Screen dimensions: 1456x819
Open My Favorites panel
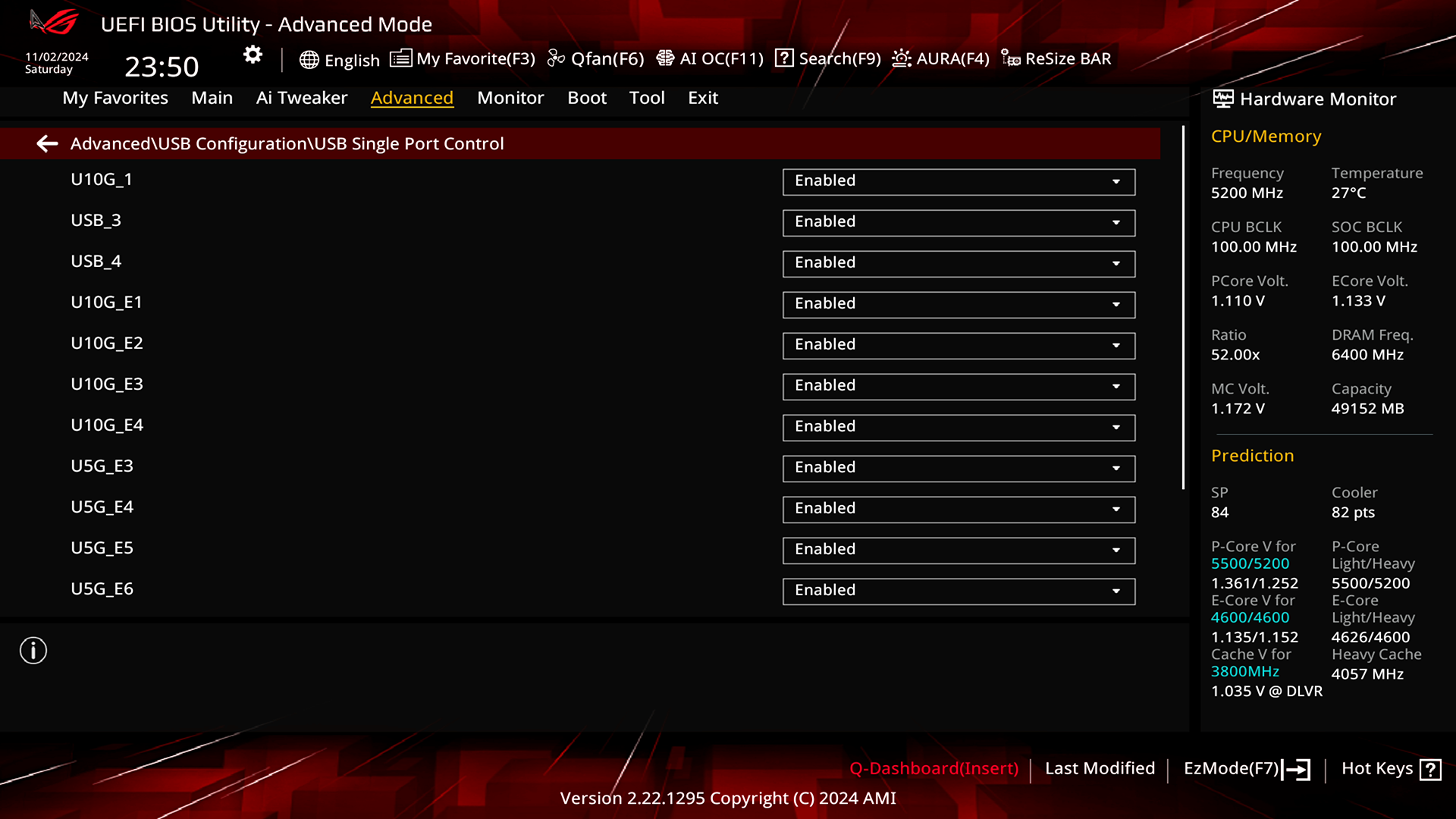[x=115, y=97]
